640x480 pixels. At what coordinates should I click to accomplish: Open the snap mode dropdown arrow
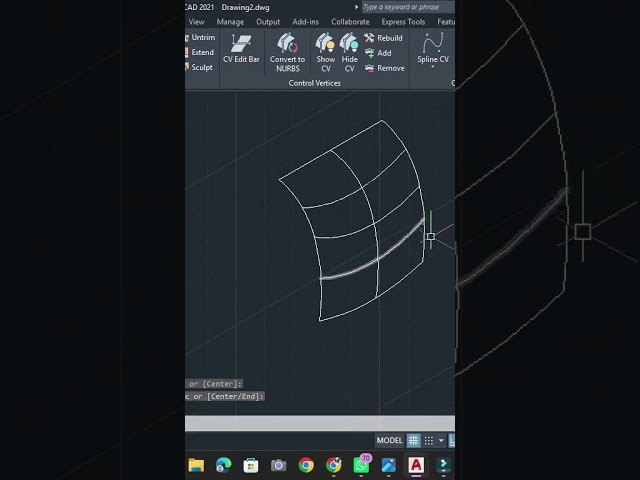441,440
